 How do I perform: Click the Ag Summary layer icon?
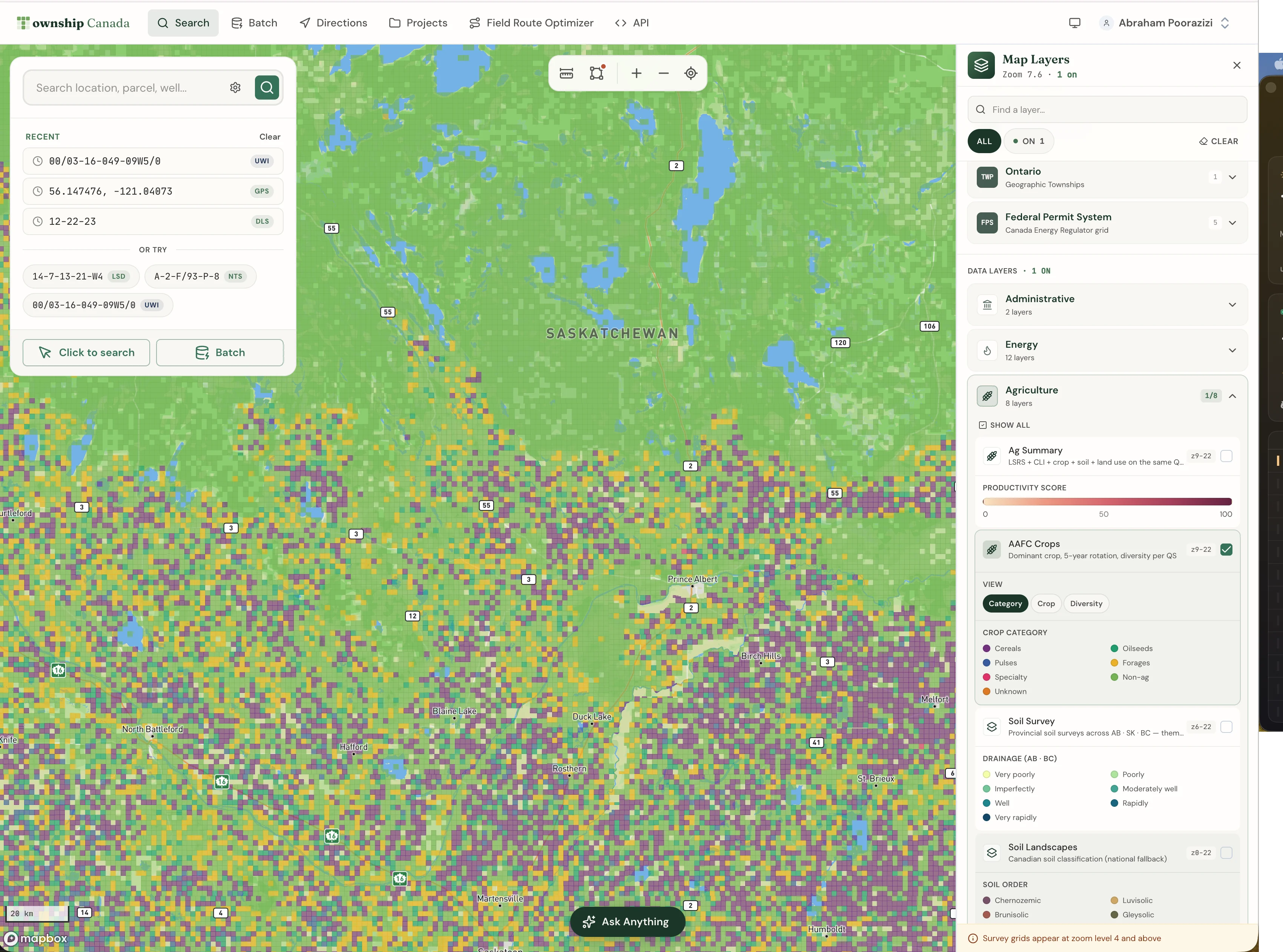pyautogui.click(x=991, y=456)
